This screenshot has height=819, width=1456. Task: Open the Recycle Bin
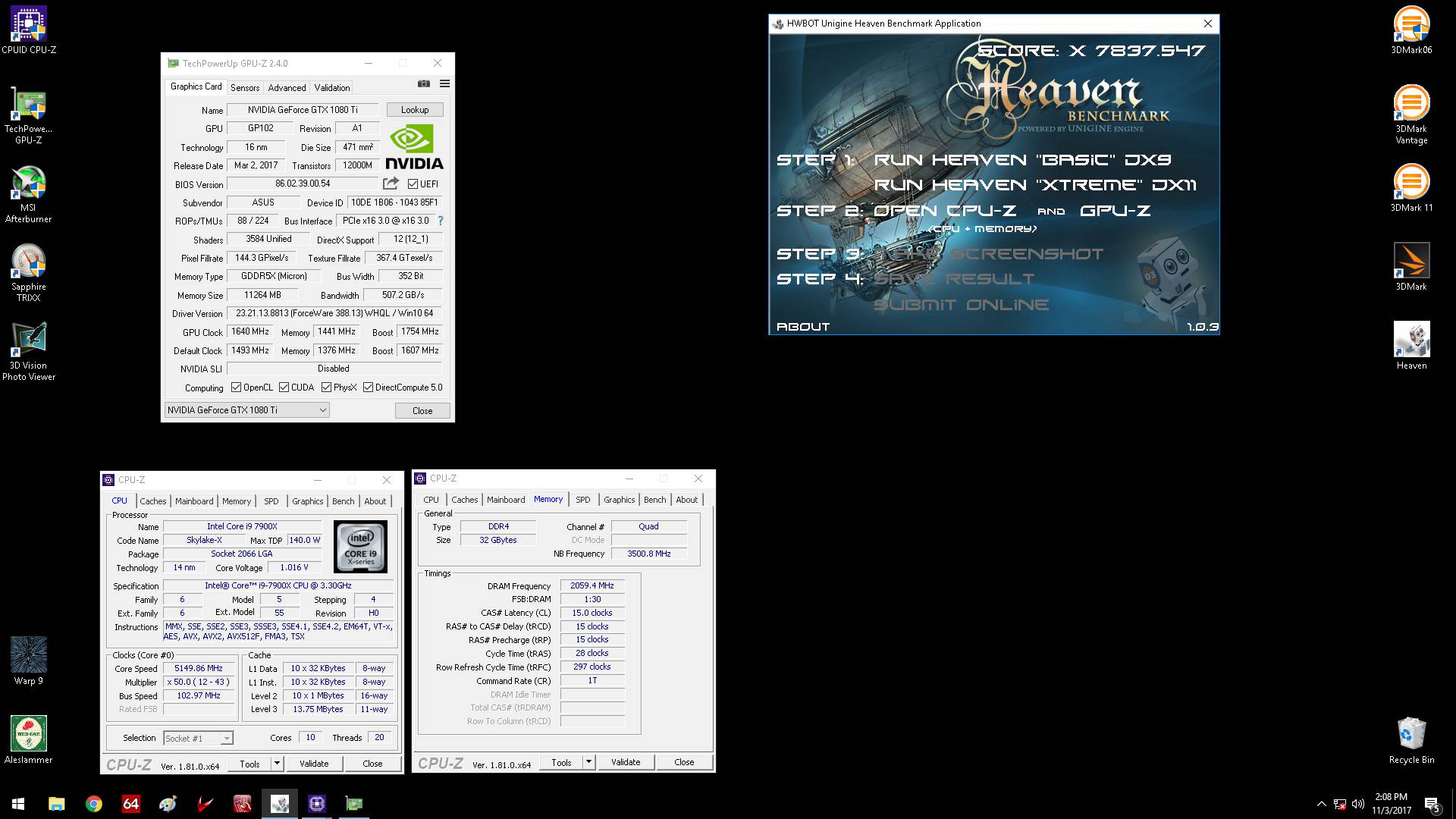pos(1411,740)
